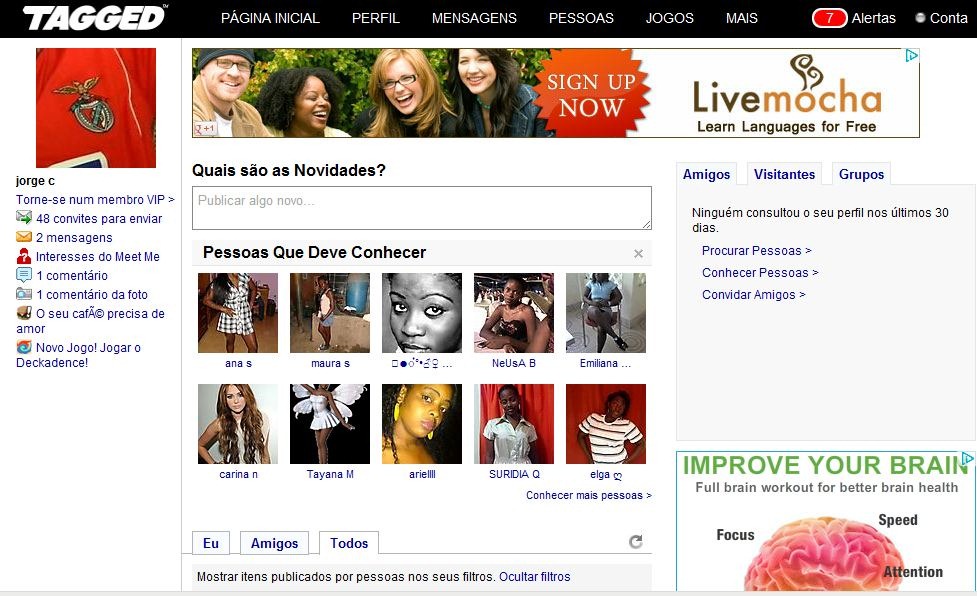Open the Meet Me interests red icon
The height and width of the screenshot is (596, 977).
pos(24,256)
